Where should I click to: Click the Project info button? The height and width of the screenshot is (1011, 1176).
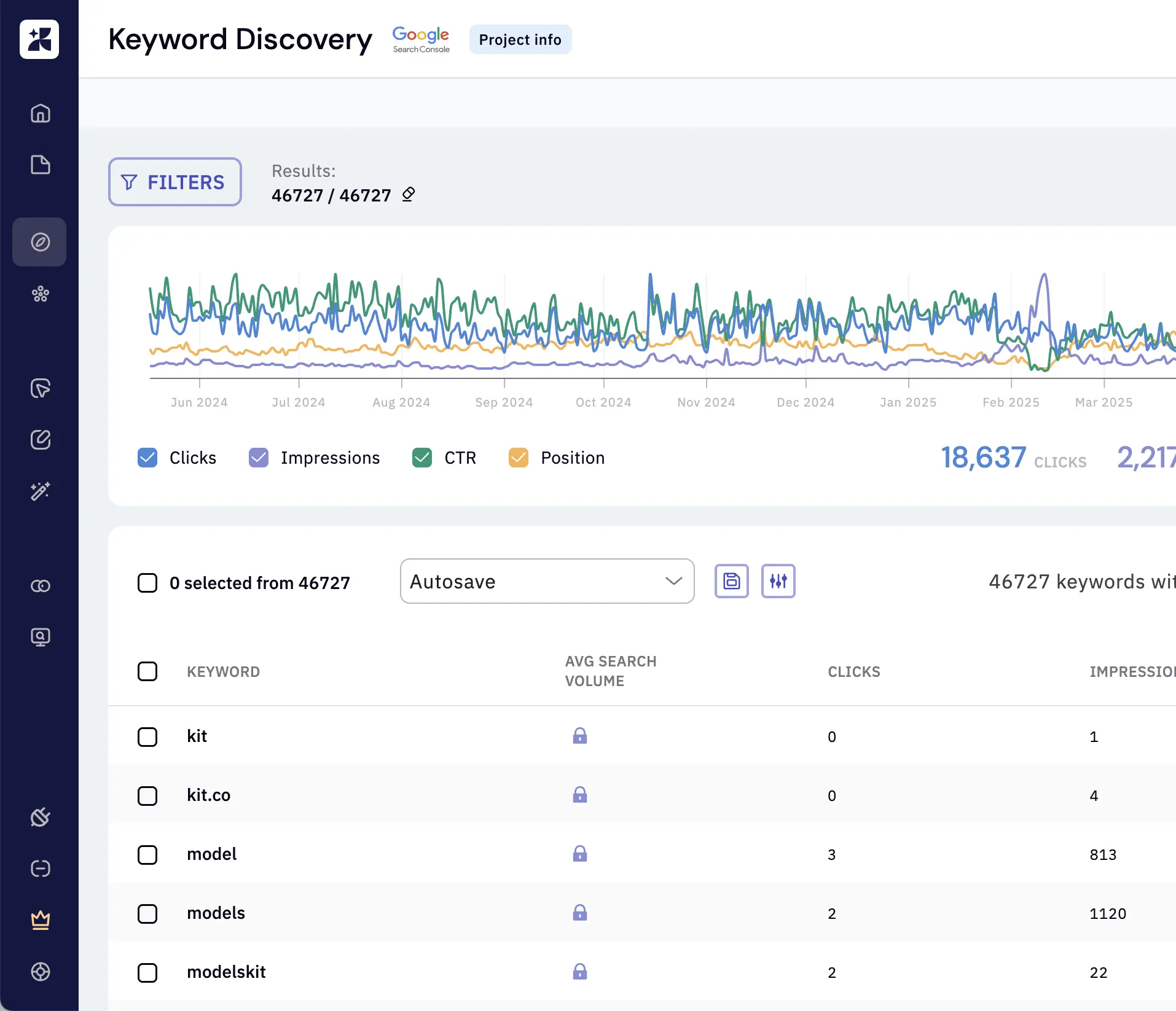pyautogui.click(x=520, y=39)
